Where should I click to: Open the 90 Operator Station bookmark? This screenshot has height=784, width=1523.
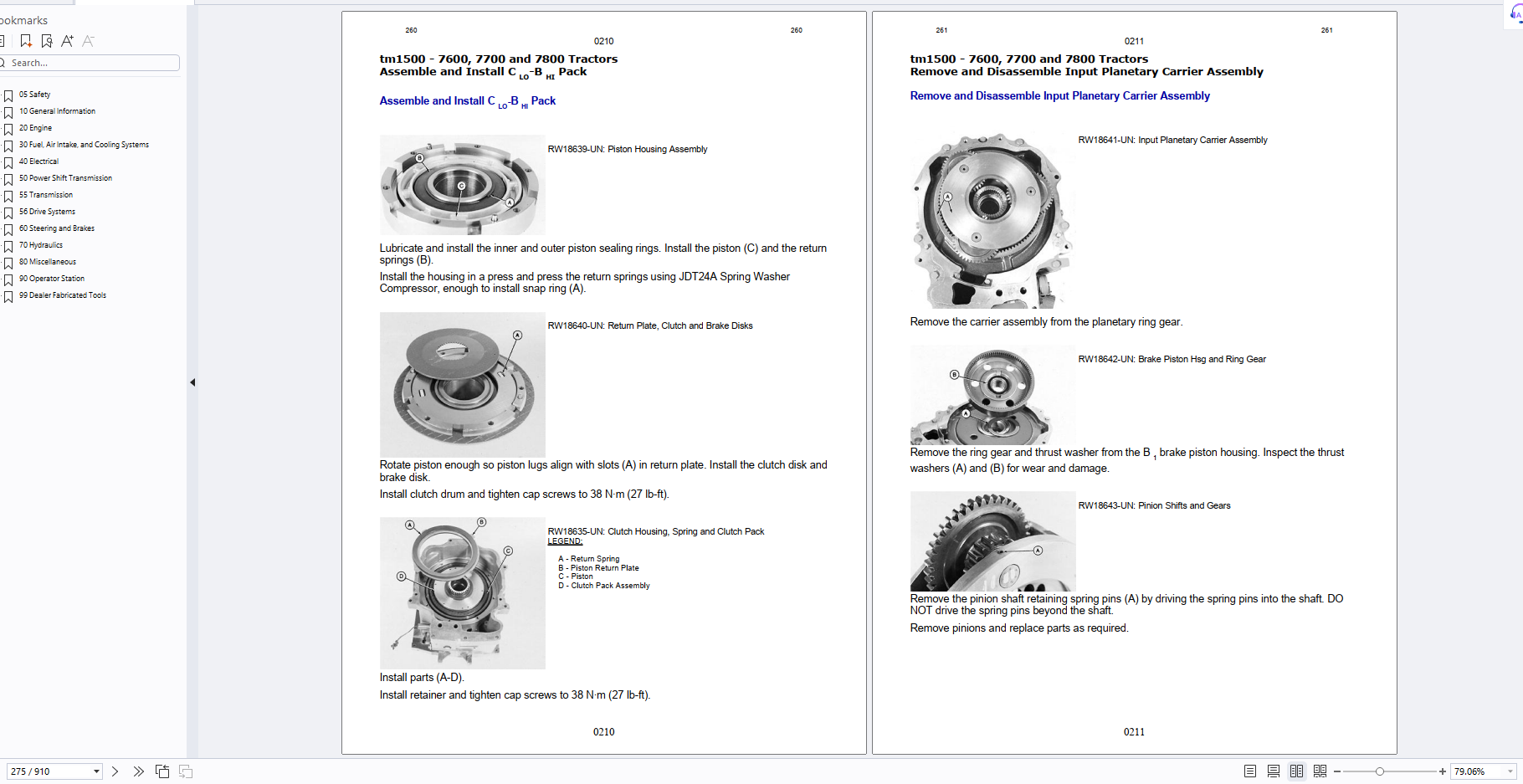coord(52,279)
